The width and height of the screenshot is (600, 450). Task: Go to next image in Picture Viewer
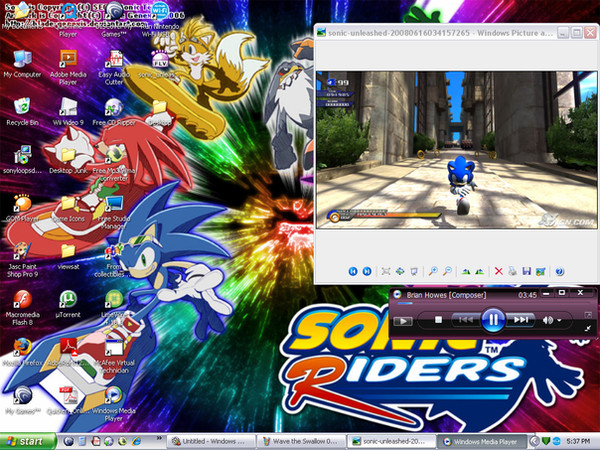(x=367, y=271)
